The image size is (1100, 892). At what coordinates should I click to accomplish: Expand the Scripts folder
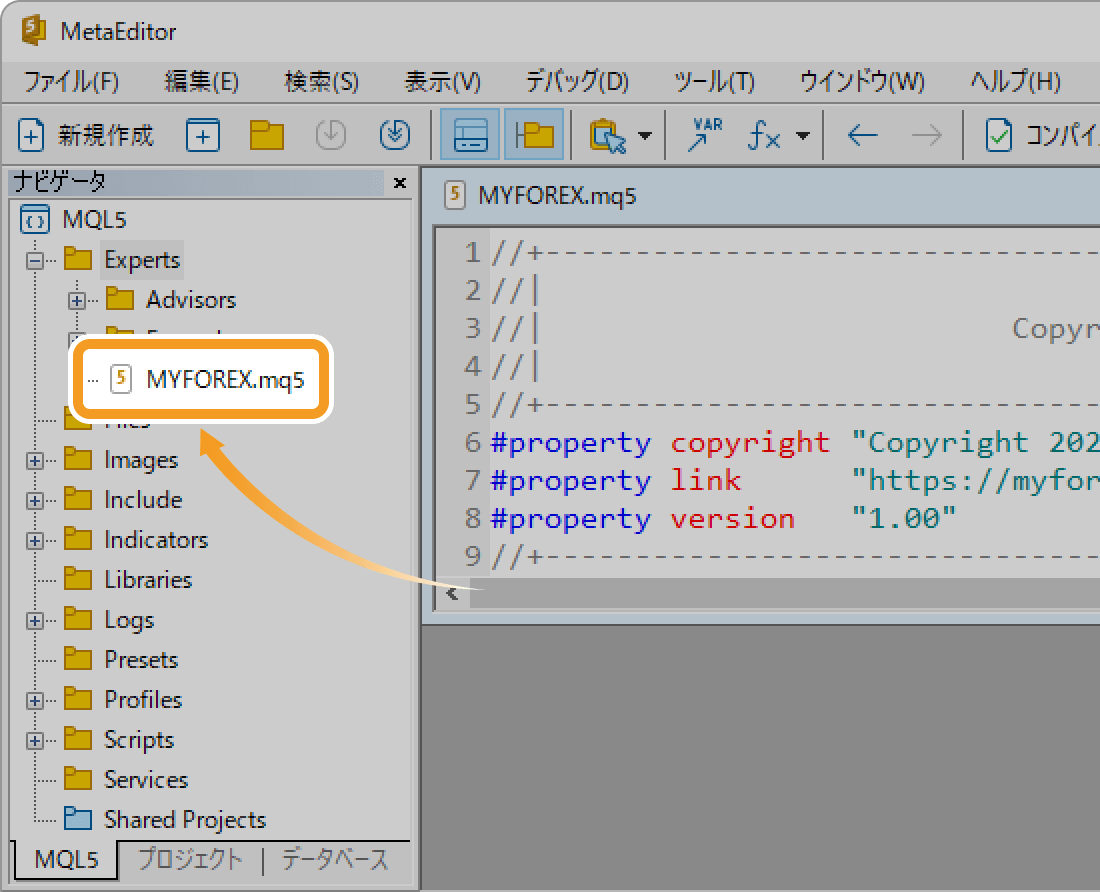point(34,741)
